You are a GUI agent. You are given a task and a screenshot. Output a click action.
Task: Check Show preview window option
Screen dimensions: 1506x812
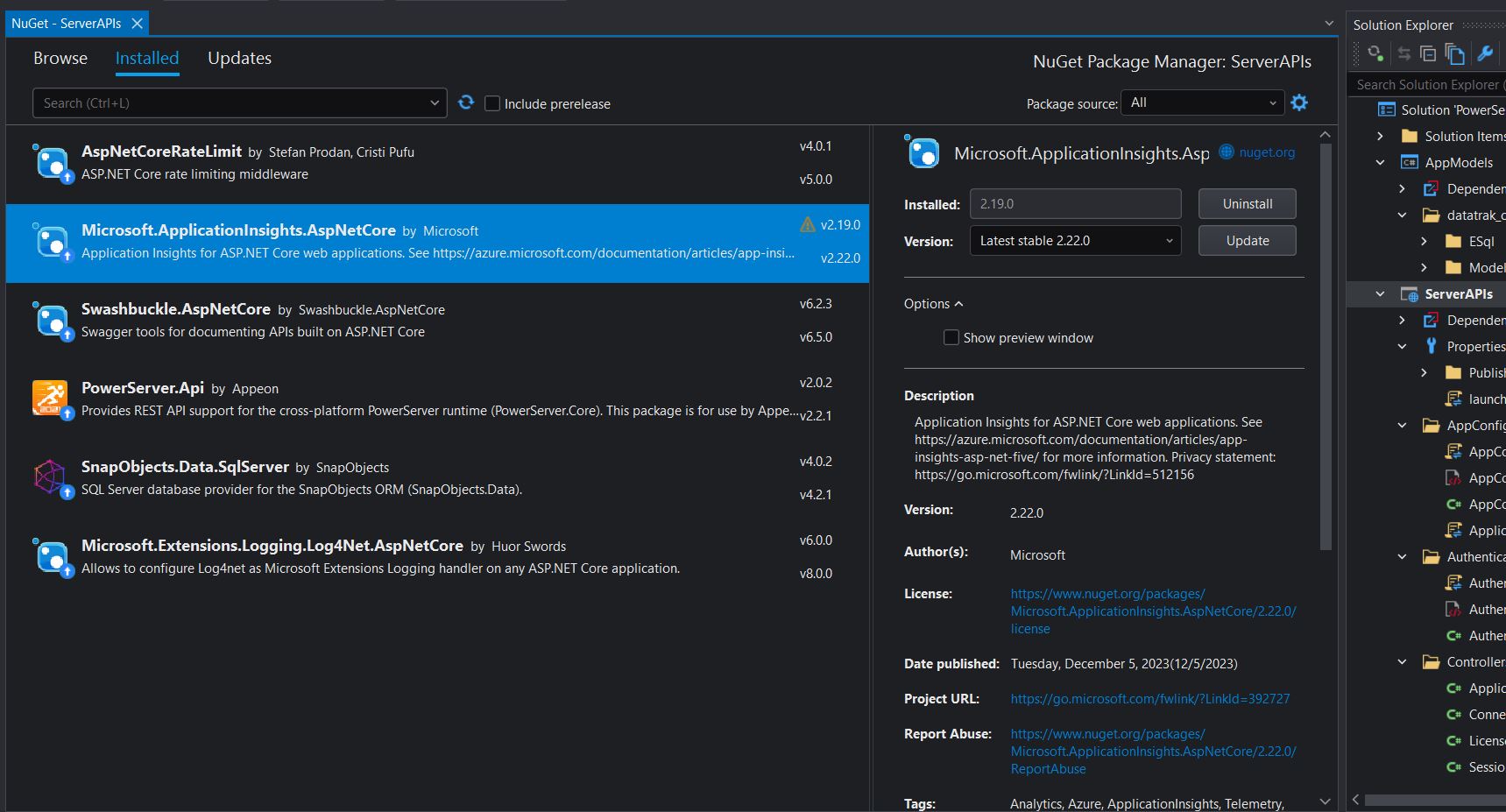pyautogui.click(x=951, y=337)
